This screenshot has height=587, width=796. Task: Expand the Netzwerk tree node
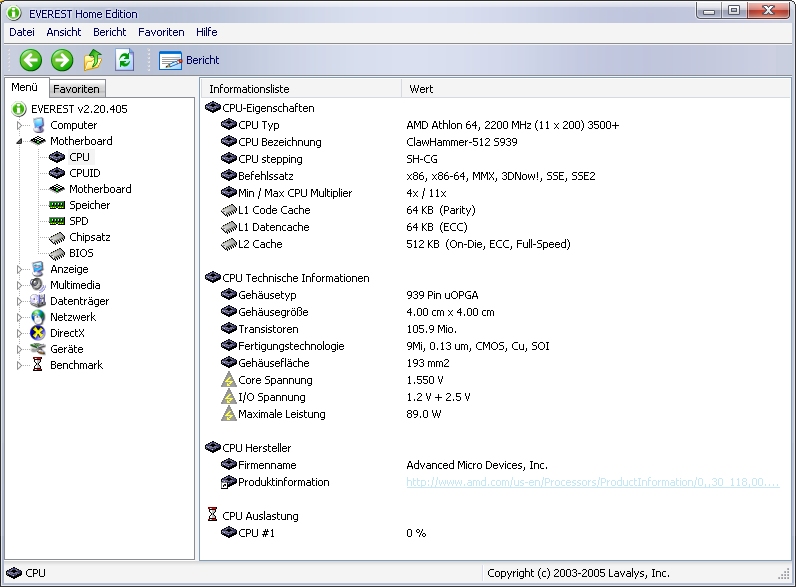19,317
